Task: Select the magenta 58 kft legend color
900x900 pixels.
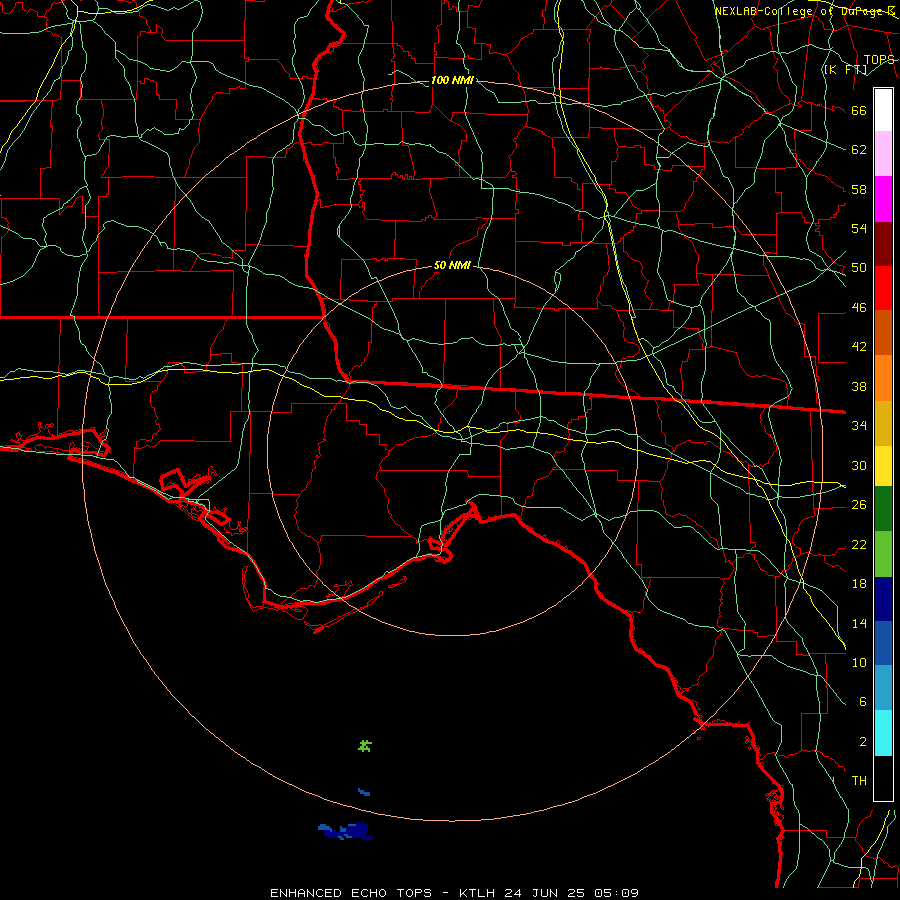Action: tap(883, 199)
